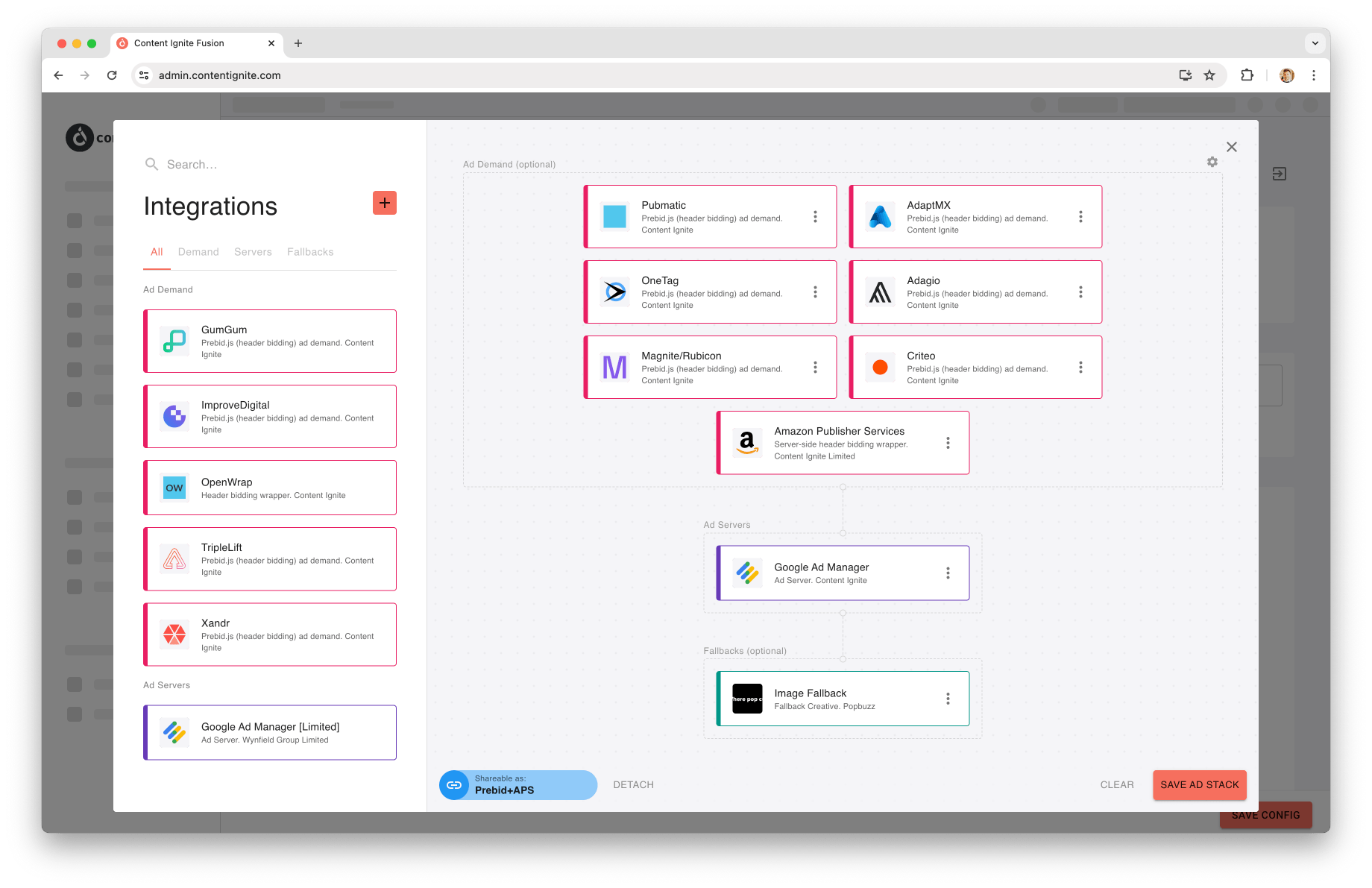Open the Chrome extensions puzzle icon
The height and width of the screenshot is (888, 1372).
pyautogui.click(x=1247, y=75)
